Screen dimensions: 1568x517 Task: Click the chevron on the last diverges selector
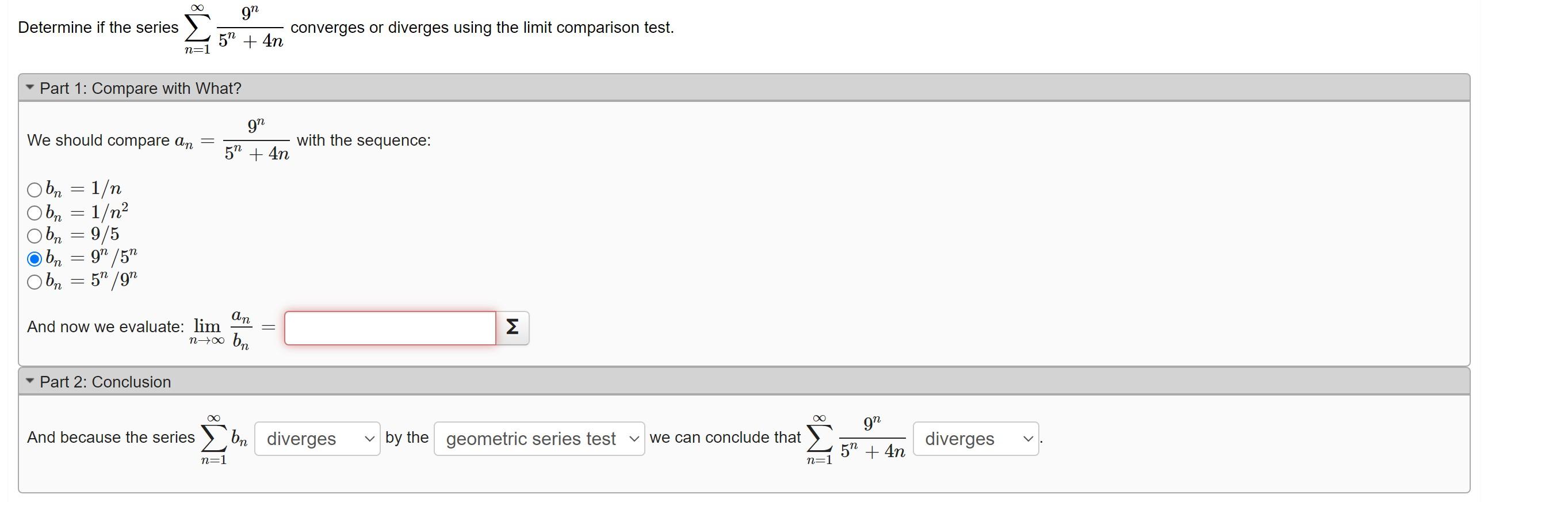pyautogui.click(x=1028, y=439)
